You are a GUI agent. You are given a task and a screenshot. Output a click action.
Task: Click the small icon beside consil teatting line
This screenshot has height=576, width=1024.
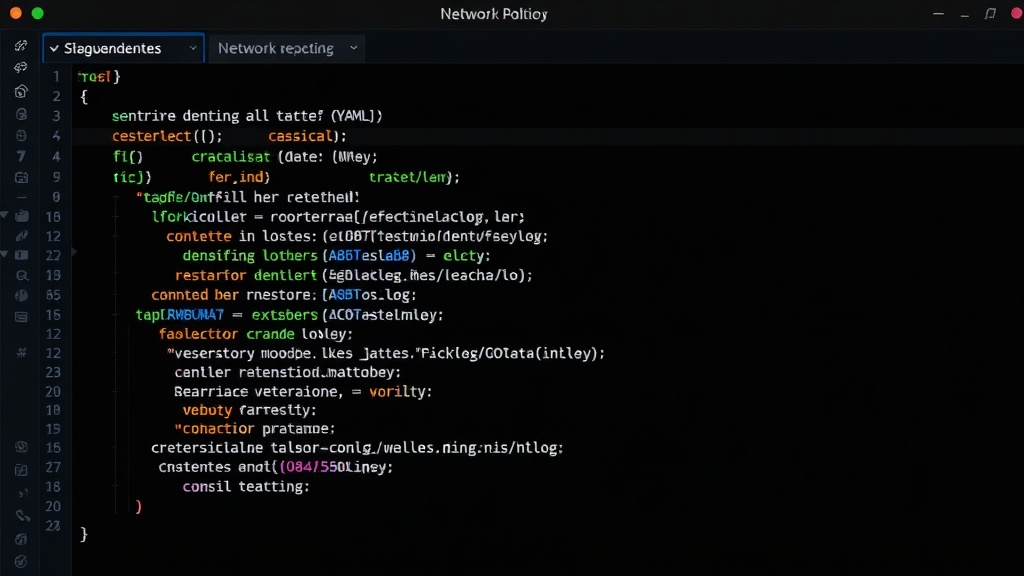[x=23, y=493]
